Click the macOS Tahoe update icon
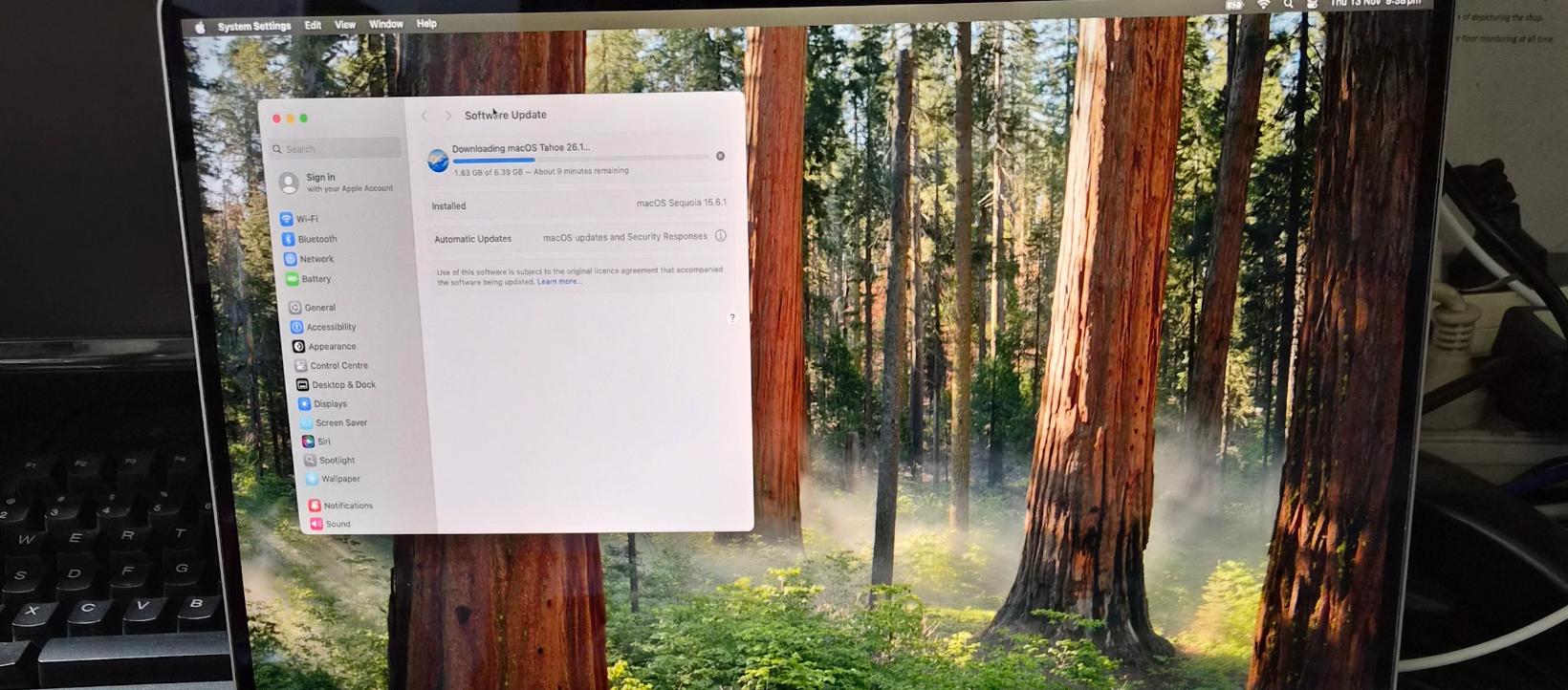Screen dimensions: 1568x690 pyautogui.click(x=438, y=161)
